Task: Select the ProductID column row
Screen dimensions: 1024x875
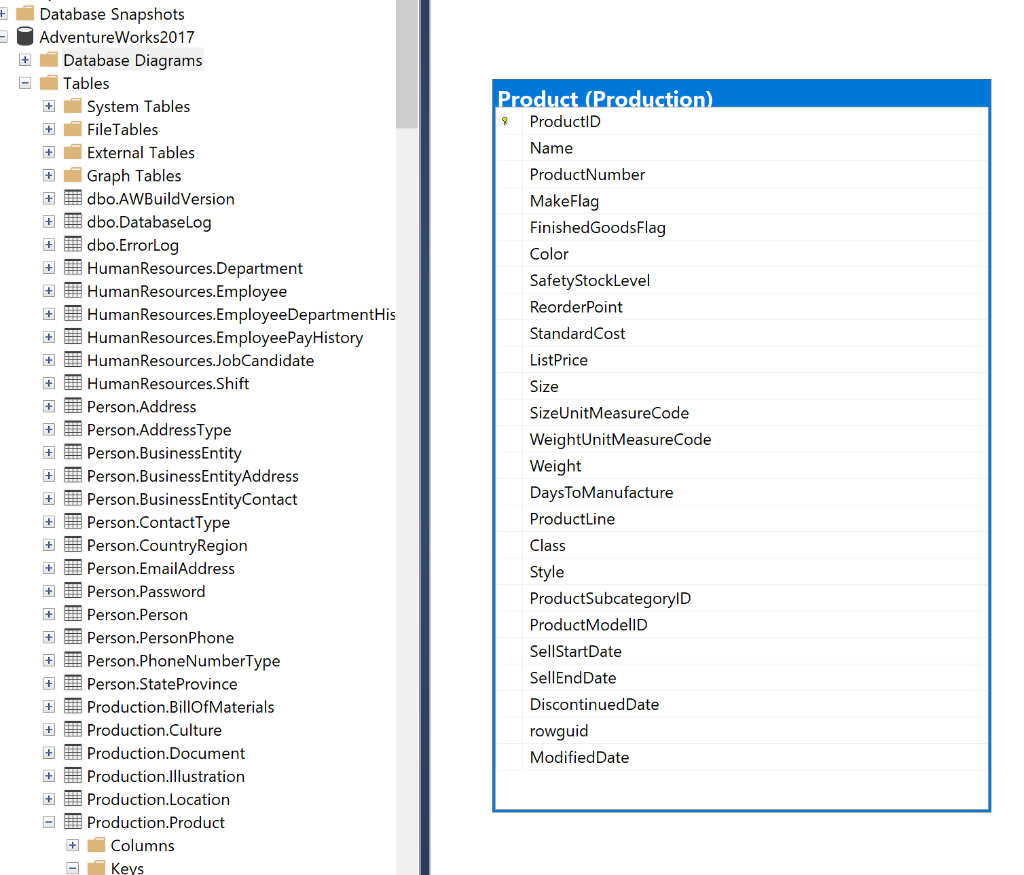Action: [x=741, y=121]
